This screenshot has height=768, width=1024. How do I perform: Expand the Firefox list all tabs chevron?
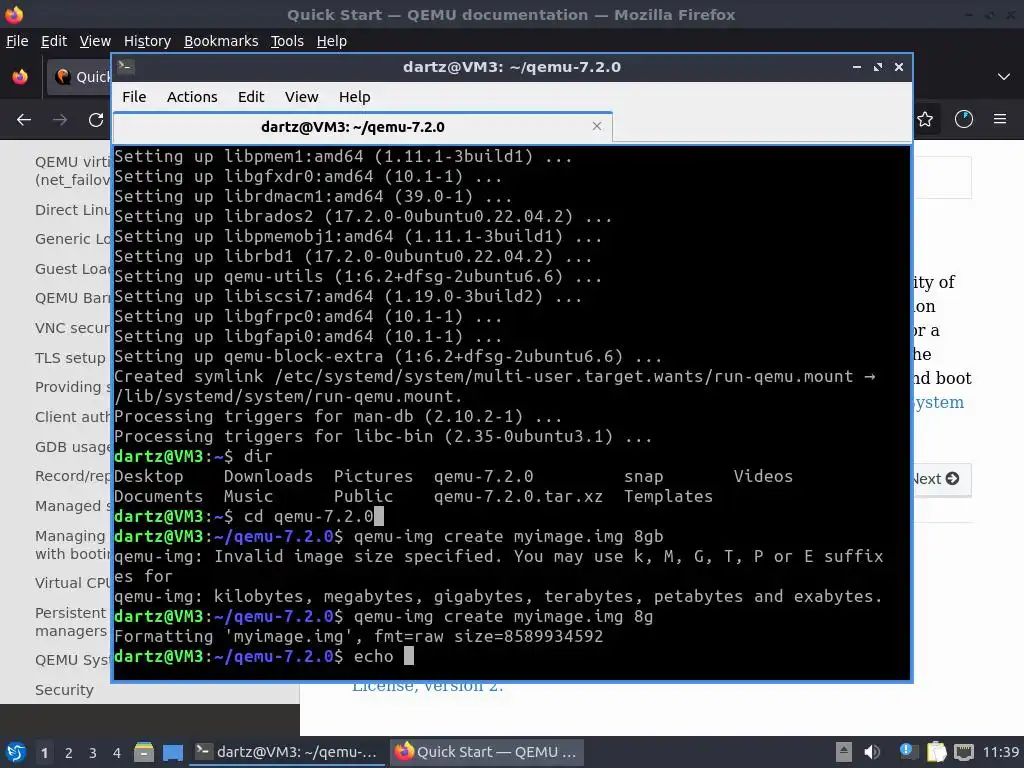(x=1004, y=76)
